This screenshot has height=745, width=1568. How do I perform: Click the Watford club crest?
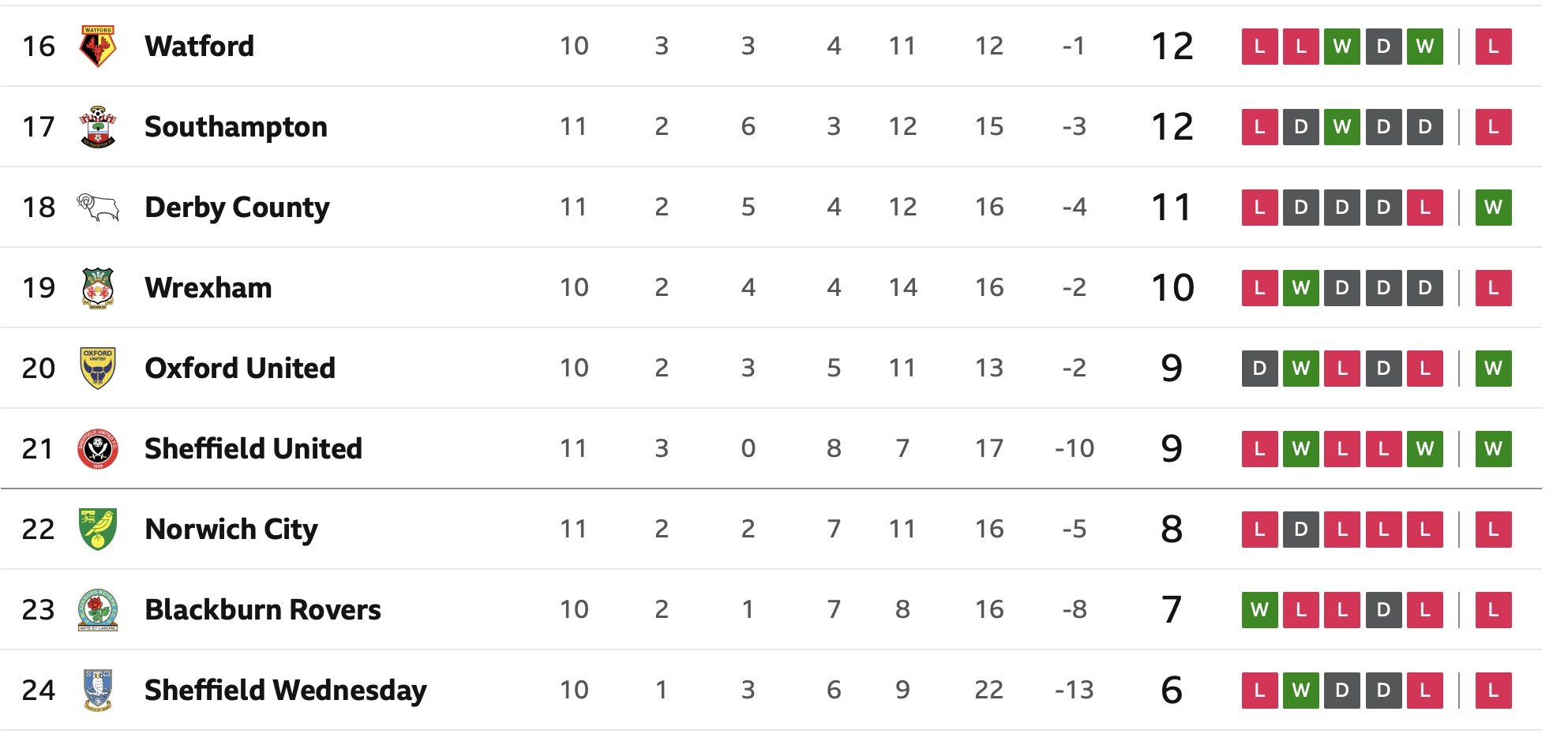pyautogui.click(x=98, y=47)
